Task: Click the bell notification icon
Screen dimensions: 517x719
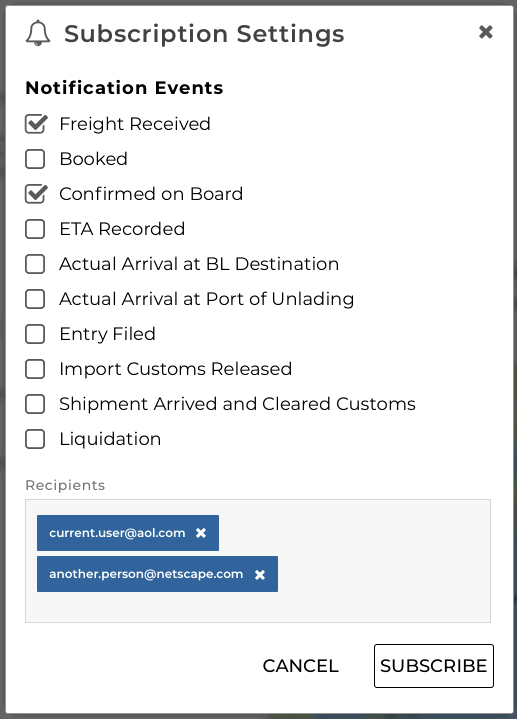Action: point(38,33)
